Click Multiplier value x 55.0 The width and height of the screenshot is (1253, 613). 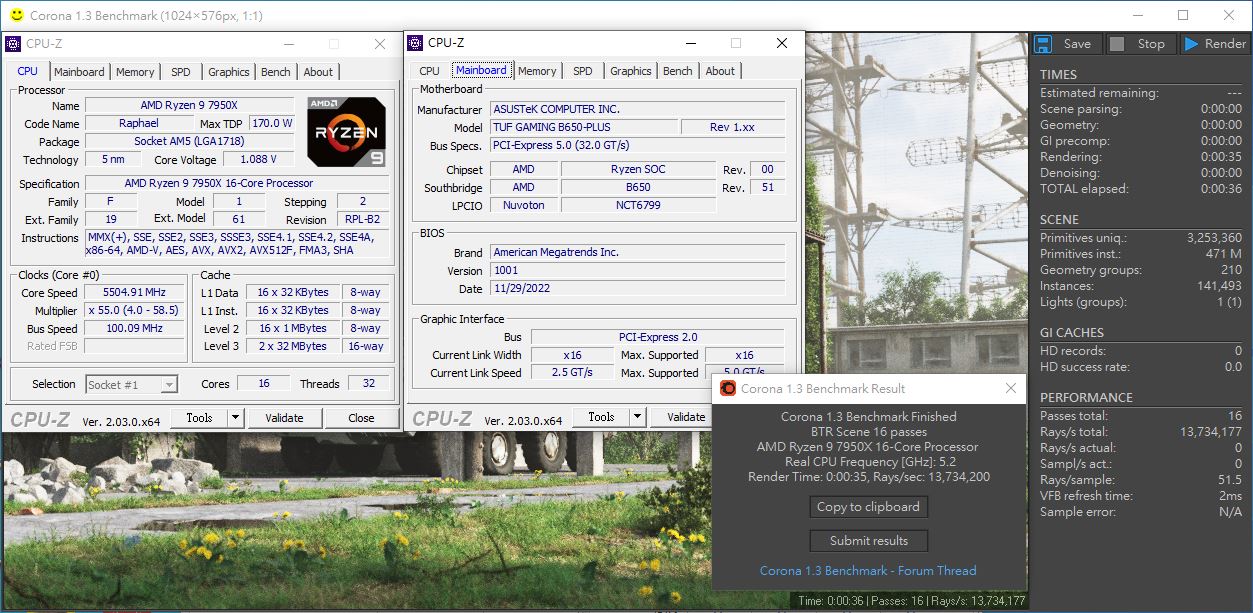[133, 310]
